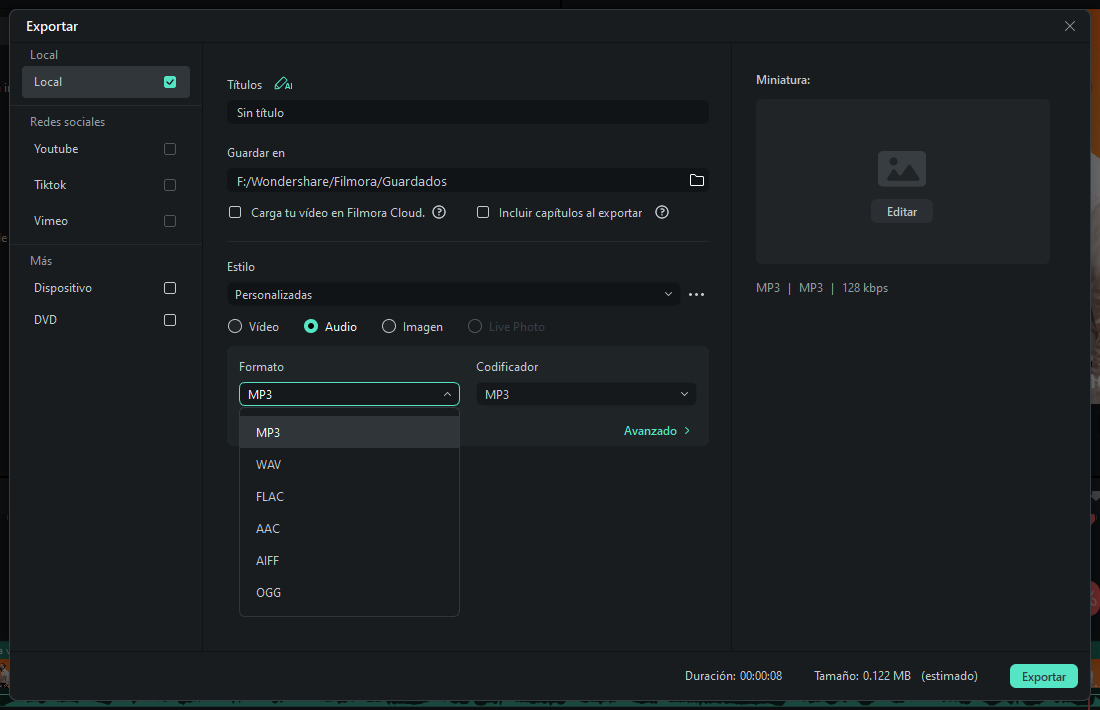Pick WAV from the format list
Image resolution: width=1100 pixels, height=710 pixels.
[349, 464]
